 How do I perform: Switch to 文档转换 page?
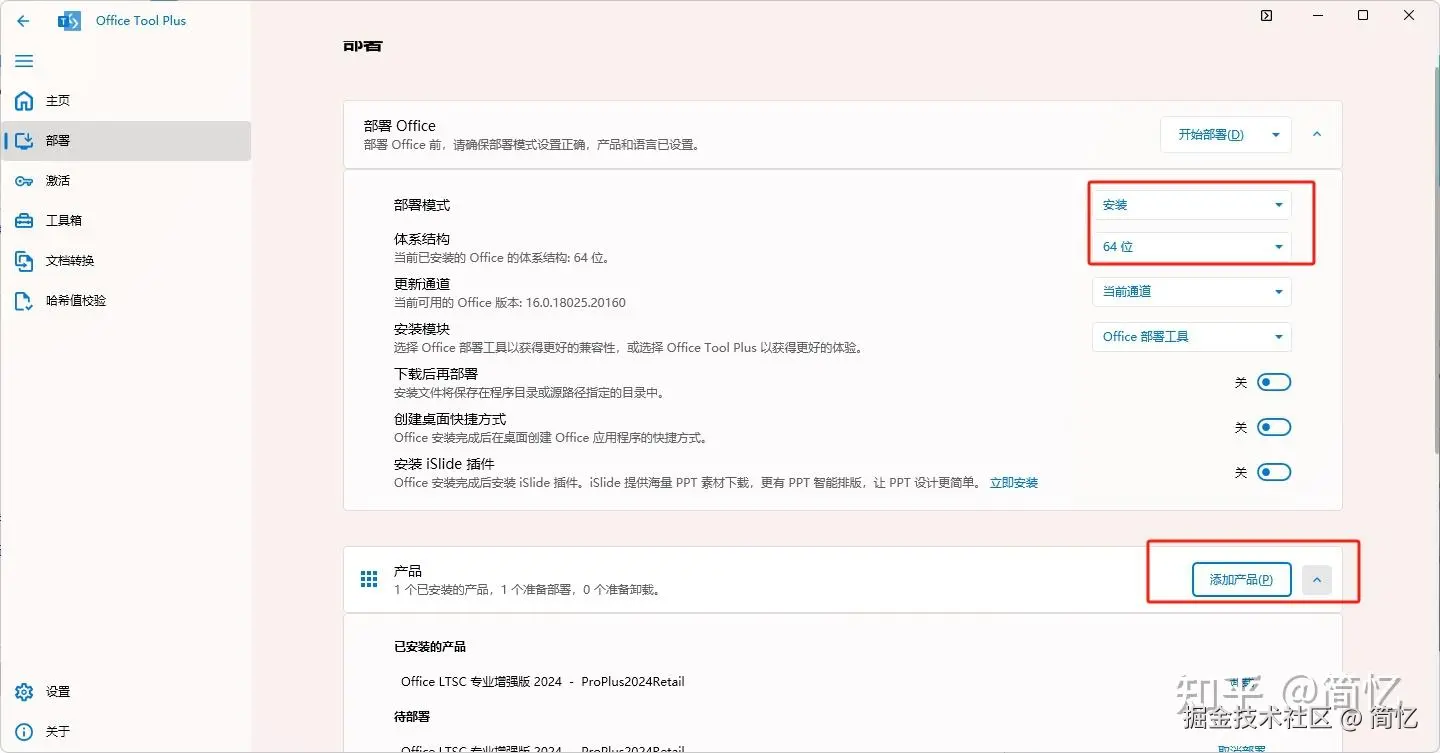pyautogui.click(x=126, y=261)
